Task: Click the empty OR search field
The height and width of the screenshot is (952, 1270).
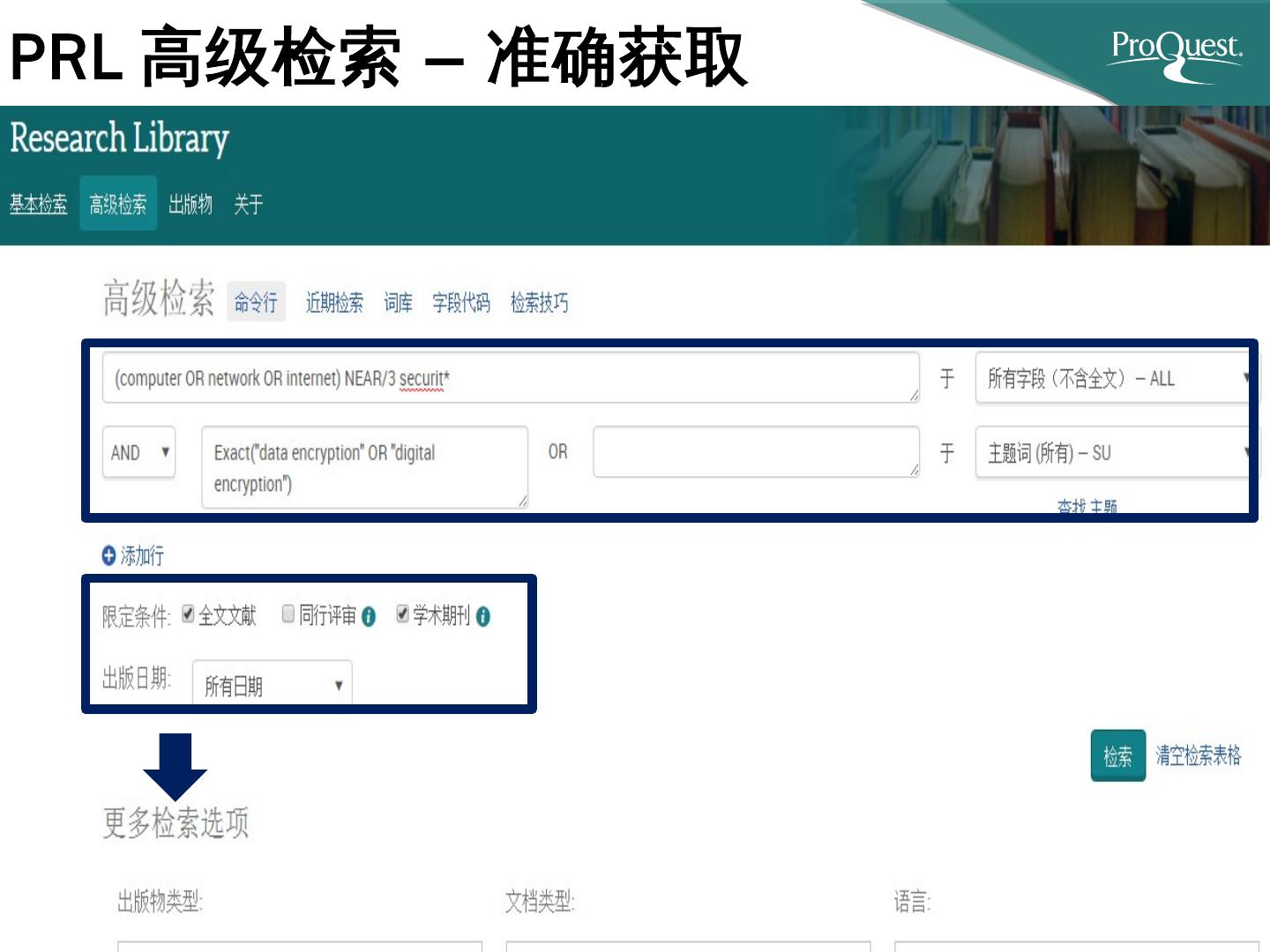Action: coord(757,452)
